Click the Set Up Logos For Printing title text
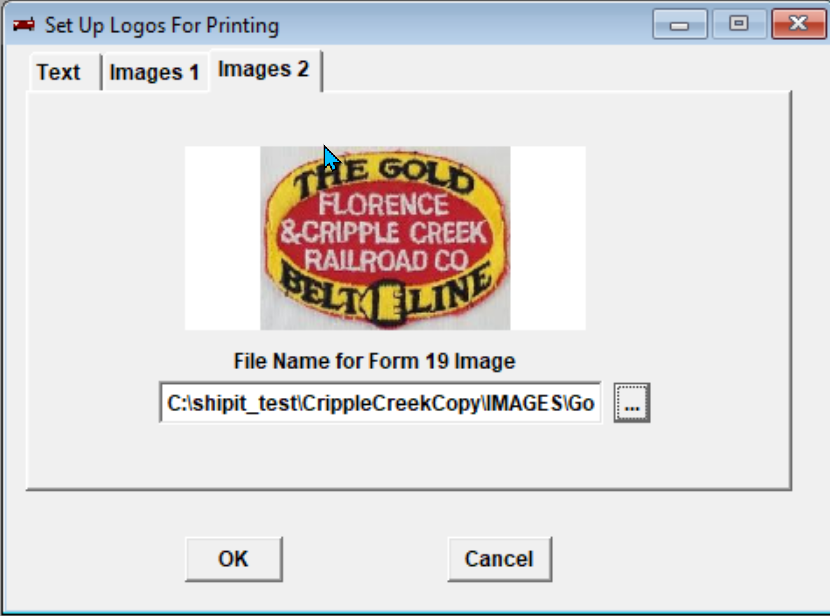This screenshot has height=616, width=830. [x=161, y=25]
